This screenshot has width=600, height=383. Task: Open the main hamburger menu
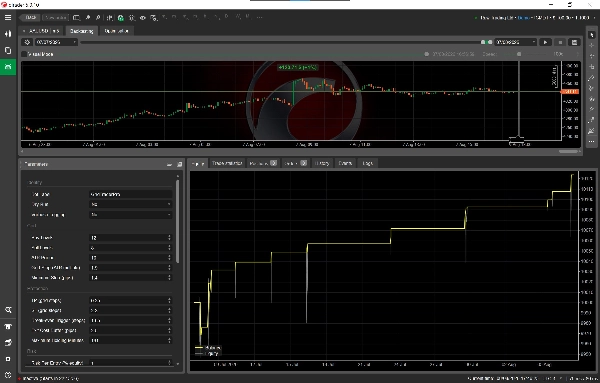click(x=8, y=18)
